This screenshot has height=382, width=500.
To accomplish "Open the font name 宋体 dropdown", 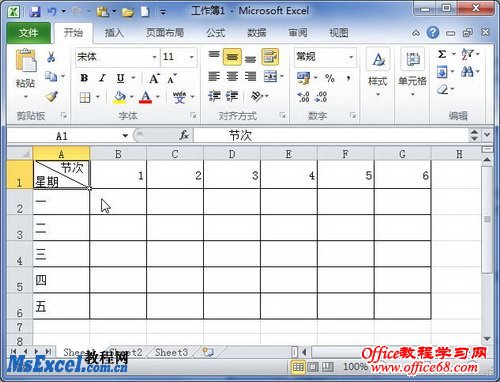I will (154, 57).
